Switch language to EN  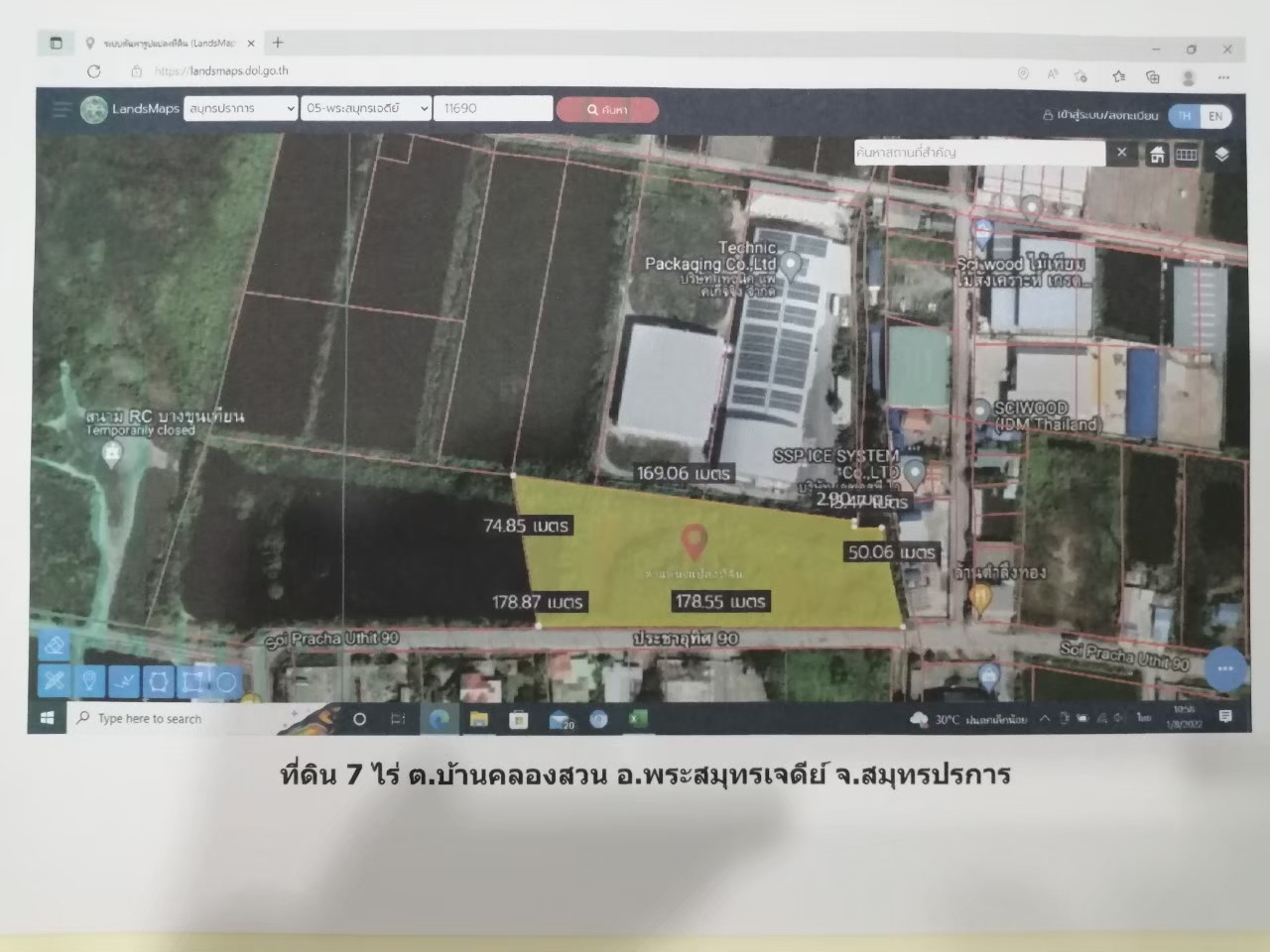click(1215, 116)
